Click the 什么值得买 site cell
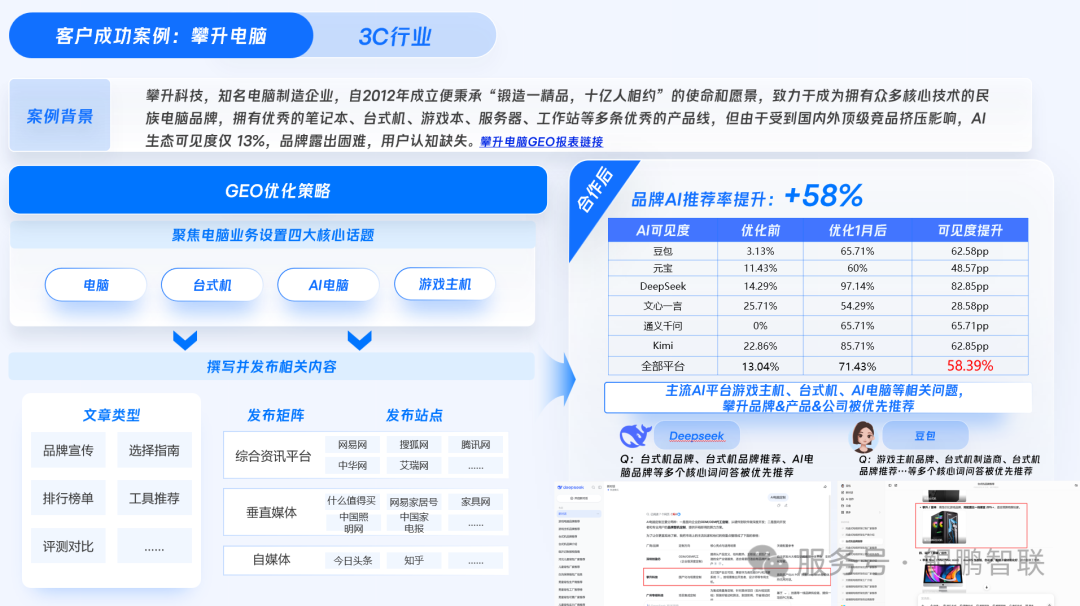 click(x=352, y=501)
